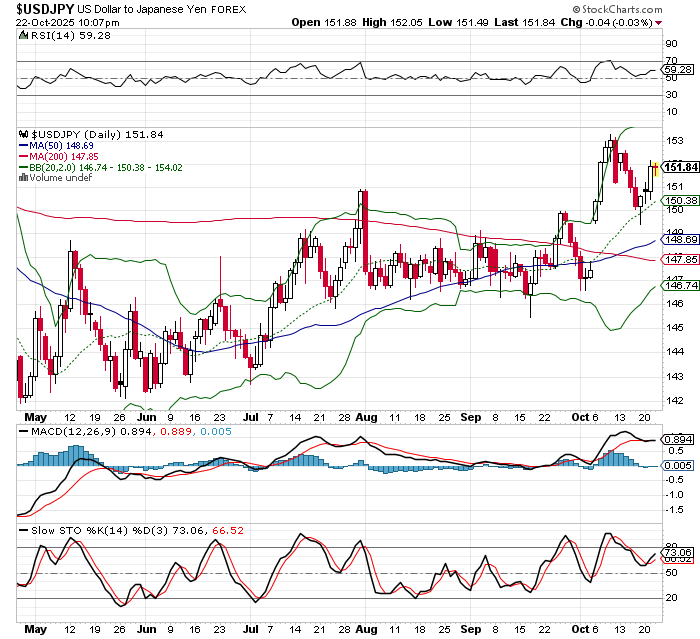The width and height of the screenshot is (700, 639).
Task: Click the -1.0 level on MACD axis
Action: (x=674, y=494)
